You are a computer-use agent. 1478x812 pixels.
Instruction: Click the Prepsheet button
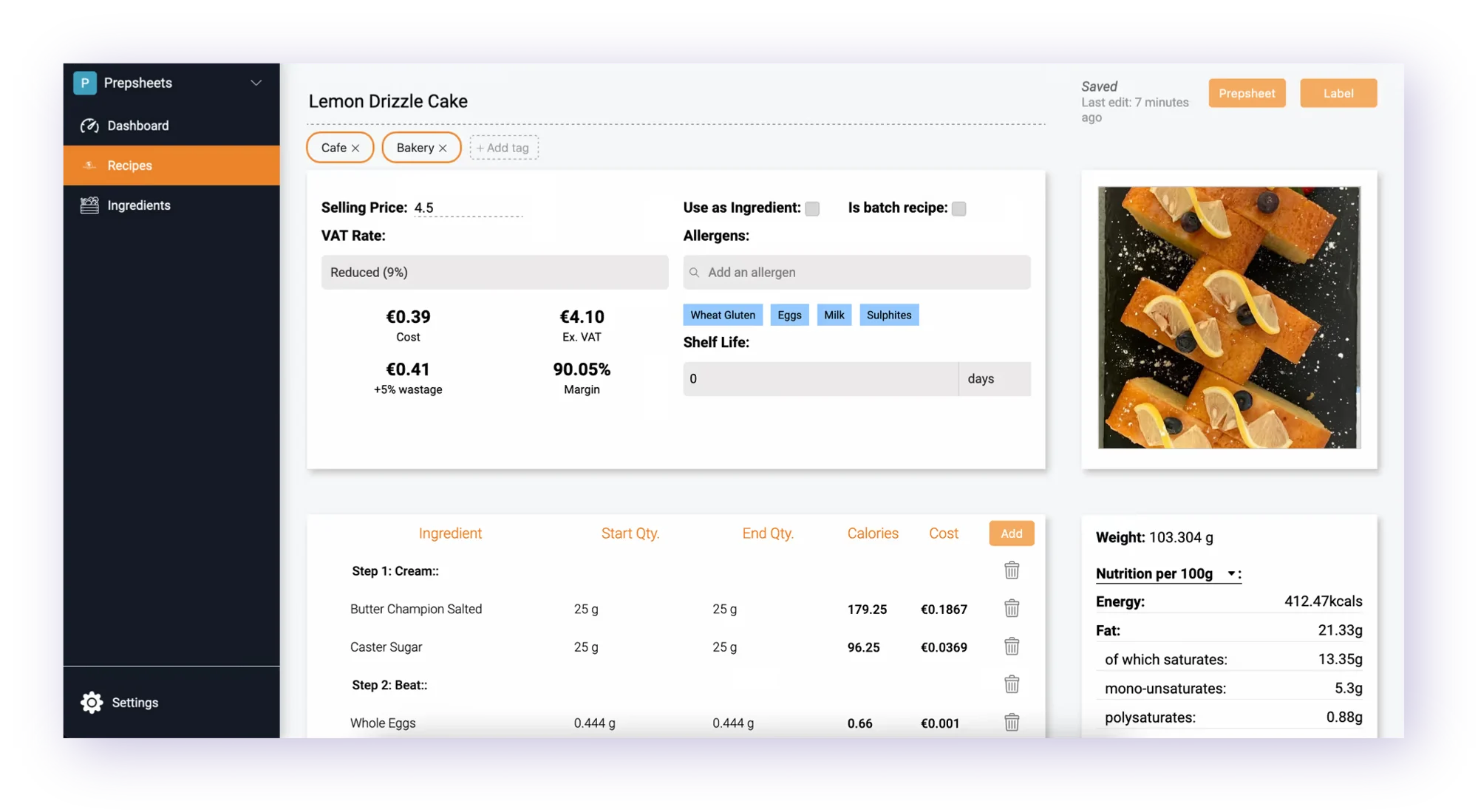click(x=1247, y=93)
